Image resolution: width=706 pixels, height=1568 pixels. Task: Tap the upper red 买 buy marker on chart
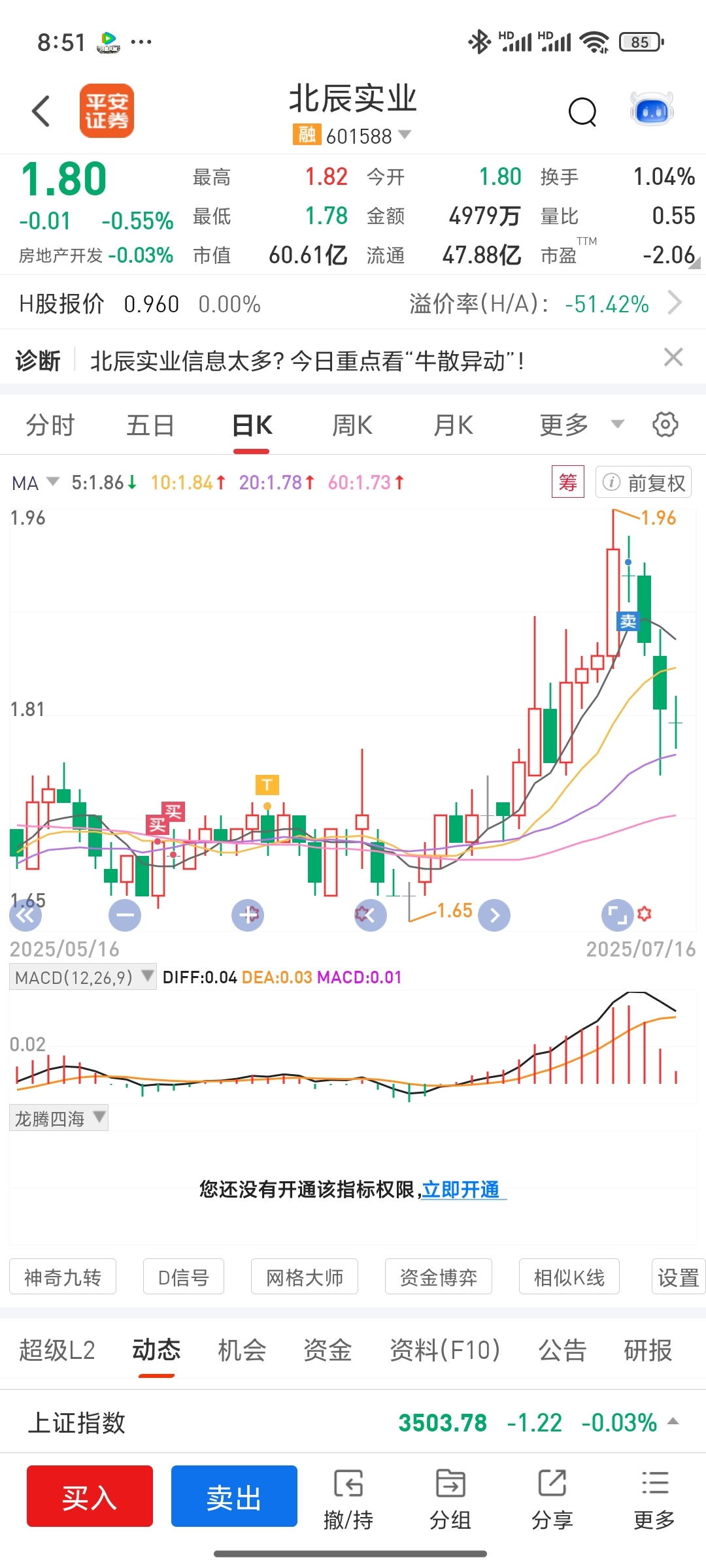click(173, 811)
